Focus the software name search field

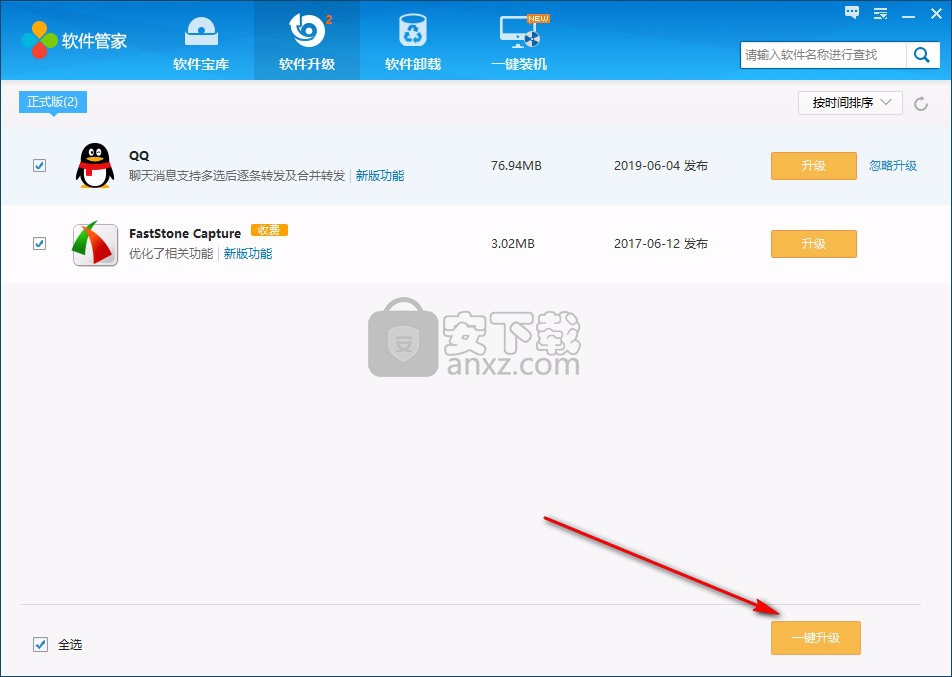tap(823, 55)
